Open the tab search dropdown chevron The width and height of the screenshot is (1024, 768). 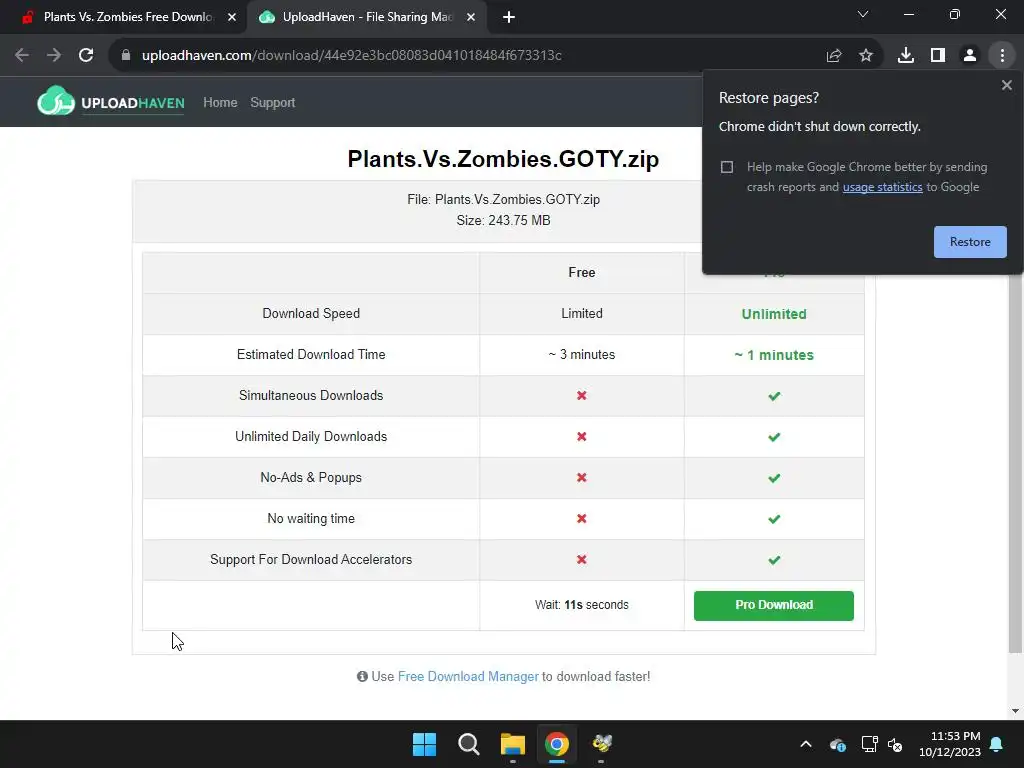[x=863, y=14]
